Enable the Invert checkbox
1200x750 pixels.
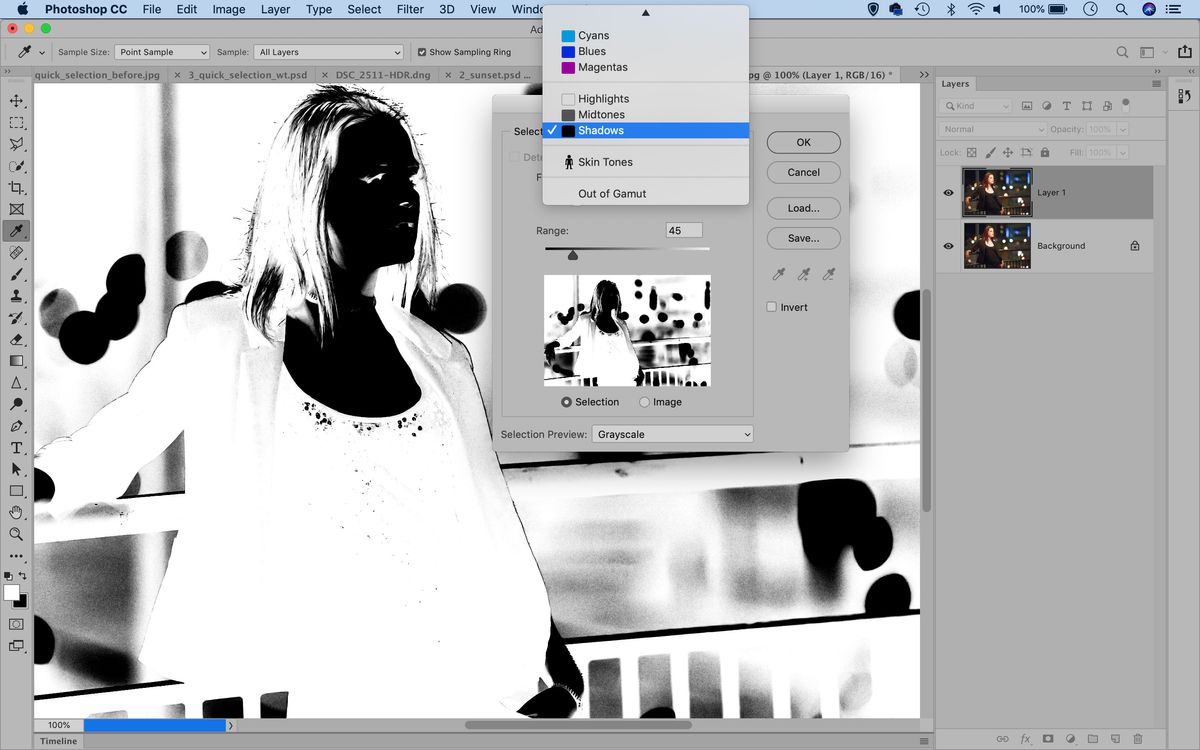point(771,307)
